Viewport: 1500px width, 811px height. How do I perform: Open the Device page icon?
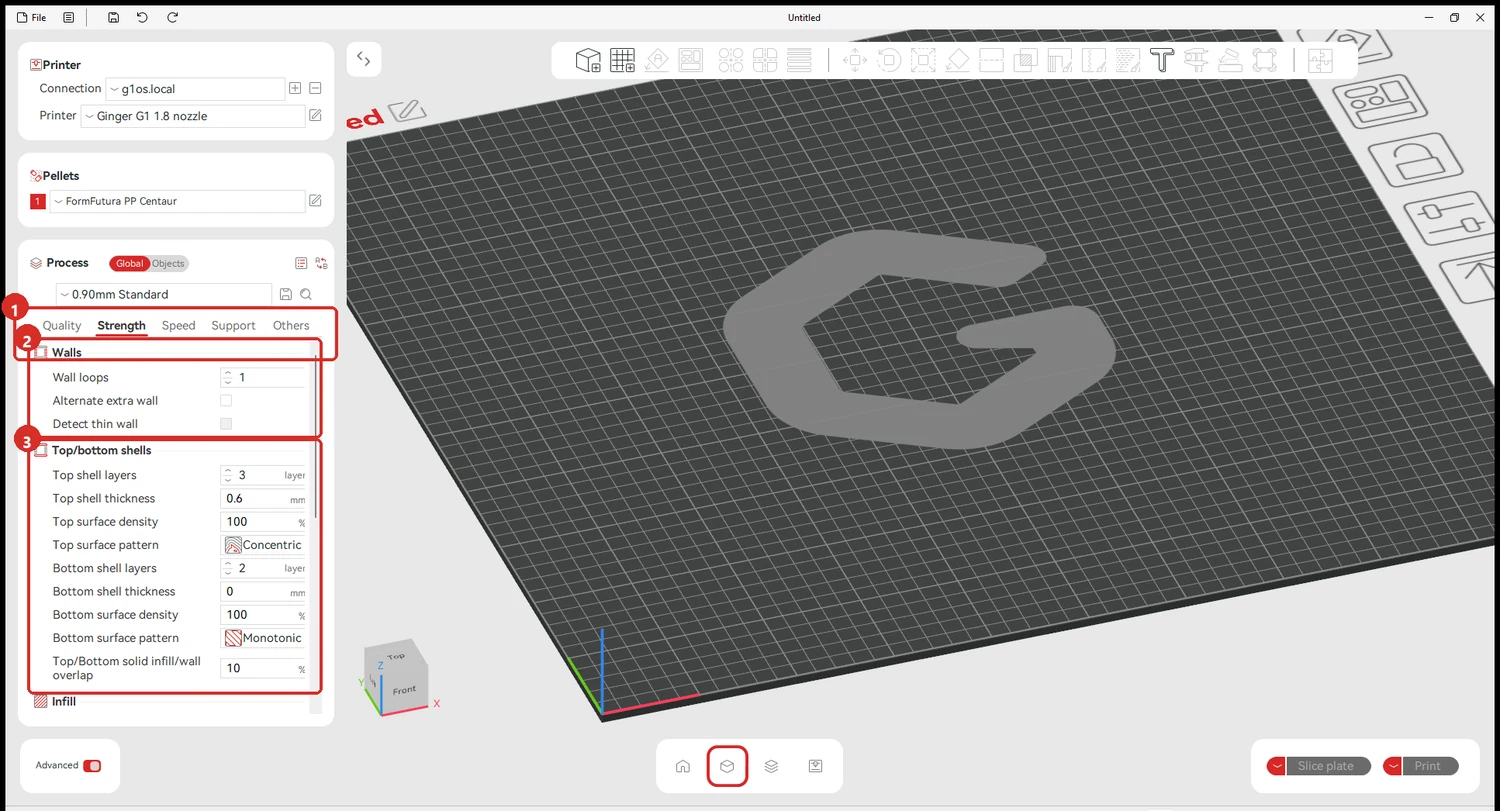tap(815, 766)
